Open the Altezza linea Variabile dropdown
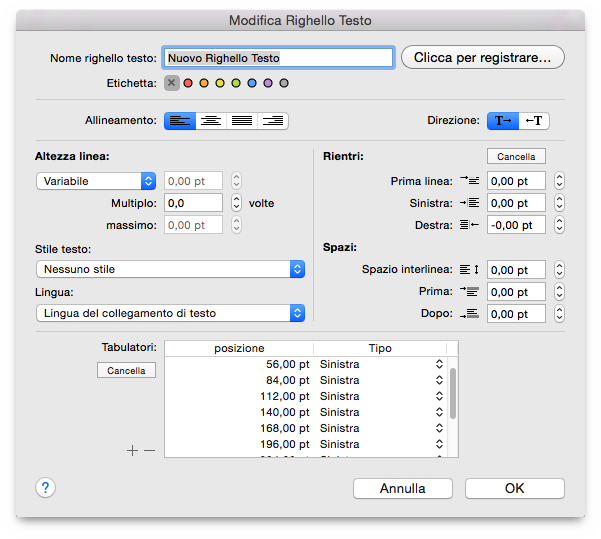 [x=96, y=181]
